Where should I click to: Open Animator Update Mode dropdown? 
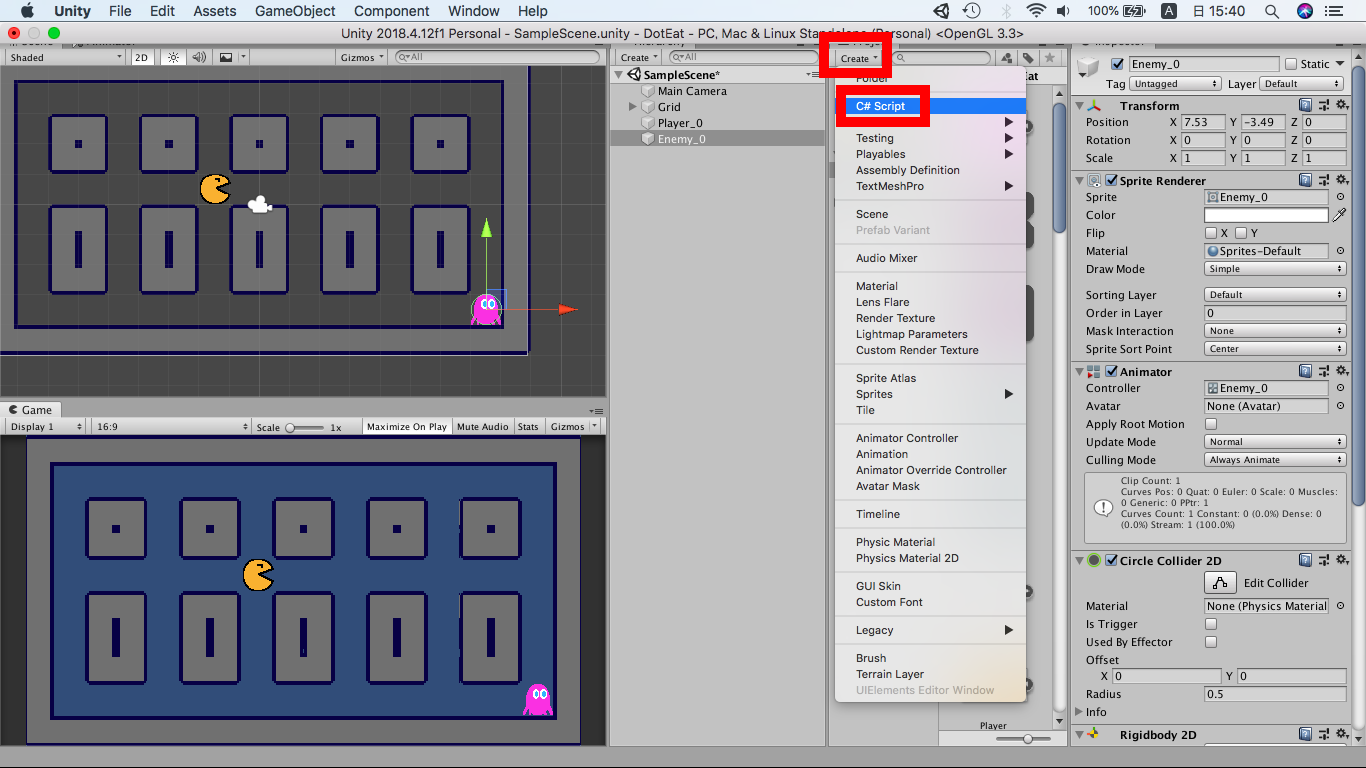point(1275,442)
